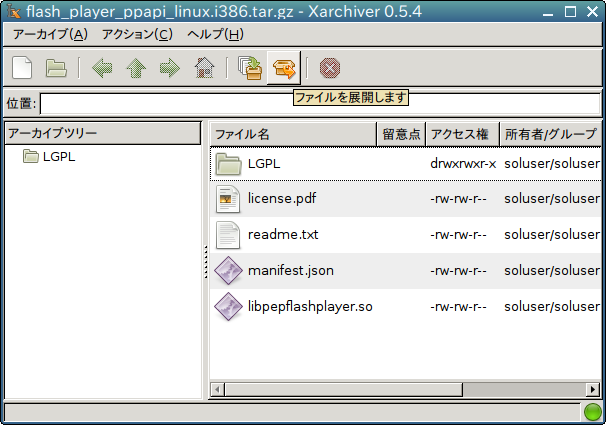This screenshot has width=606, height=425.
Task: Open the アーカイブ(A) menu
Action: (50, 34)
